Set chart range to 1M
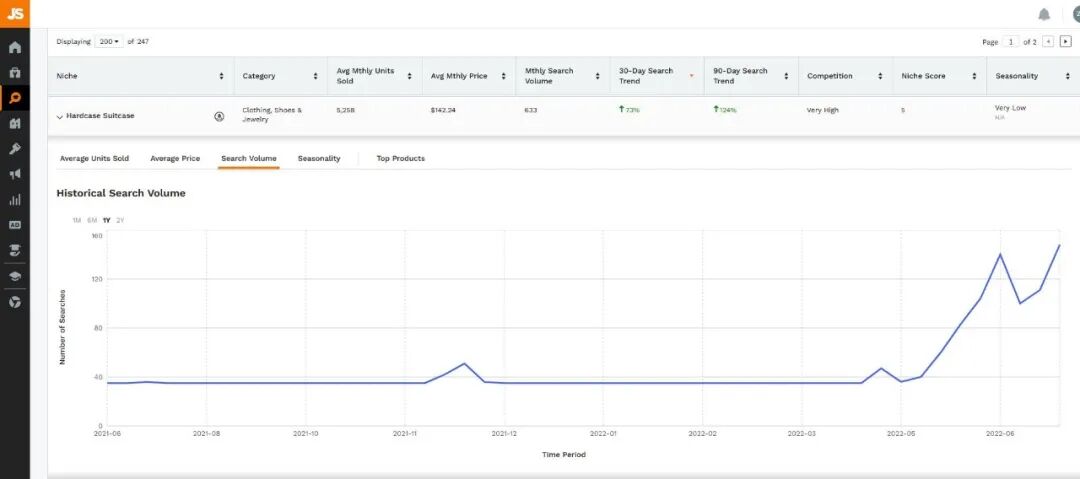Viewport: 1080px width, 479px height. [76, 221]
